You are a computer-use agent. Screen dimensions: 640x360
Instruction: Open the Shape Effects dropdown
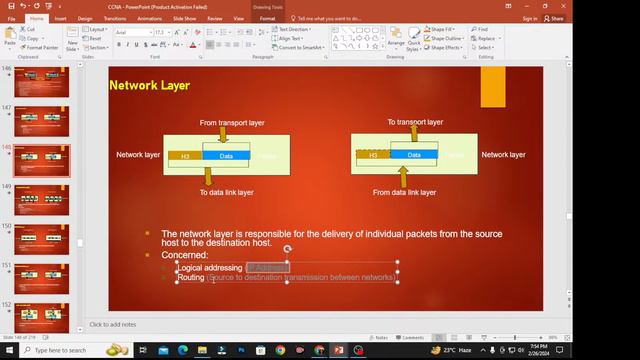pyautogui.click(x=443, y=47)
